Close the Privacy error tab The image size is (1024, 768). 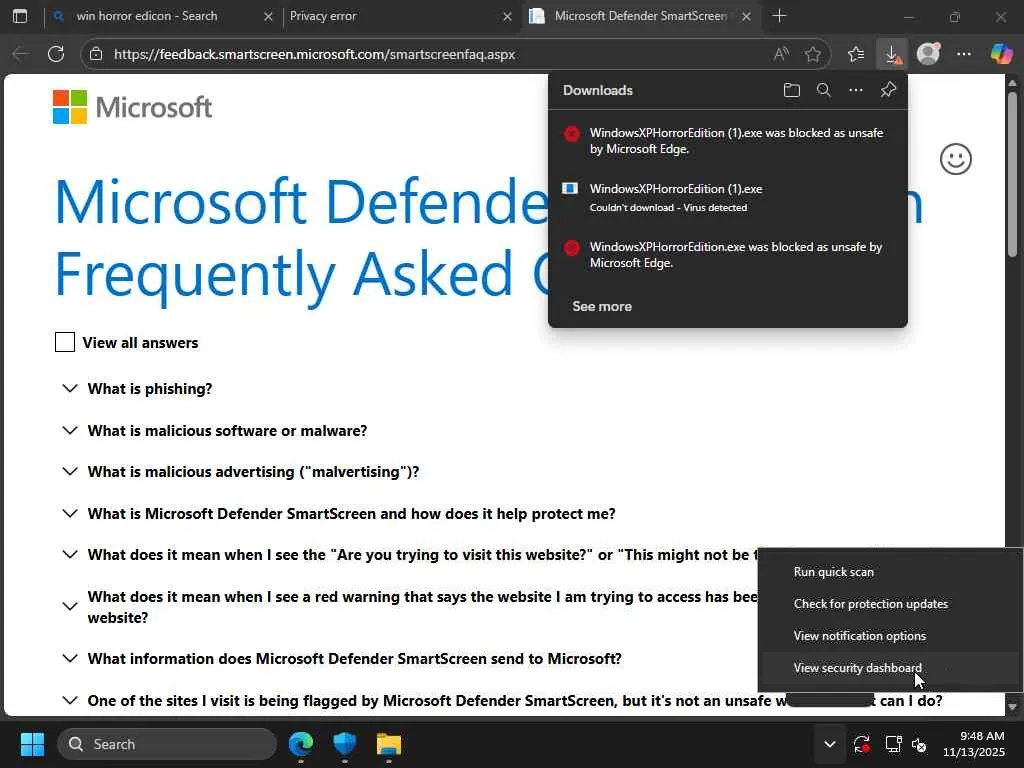(507, 16)
